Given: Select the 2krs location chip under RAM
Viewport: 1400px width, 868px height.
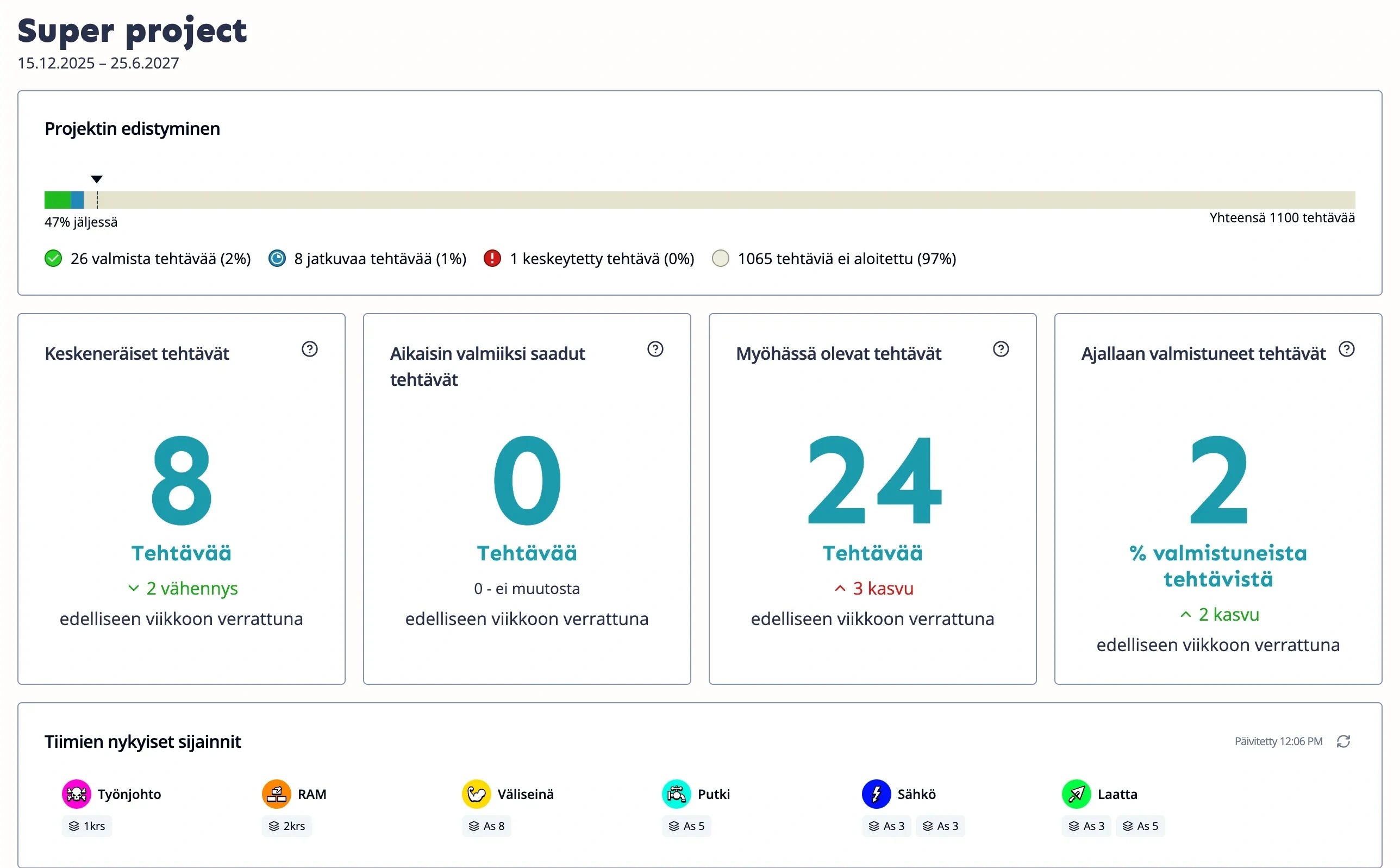Looking at the screenshot, I should pos(286,826).
